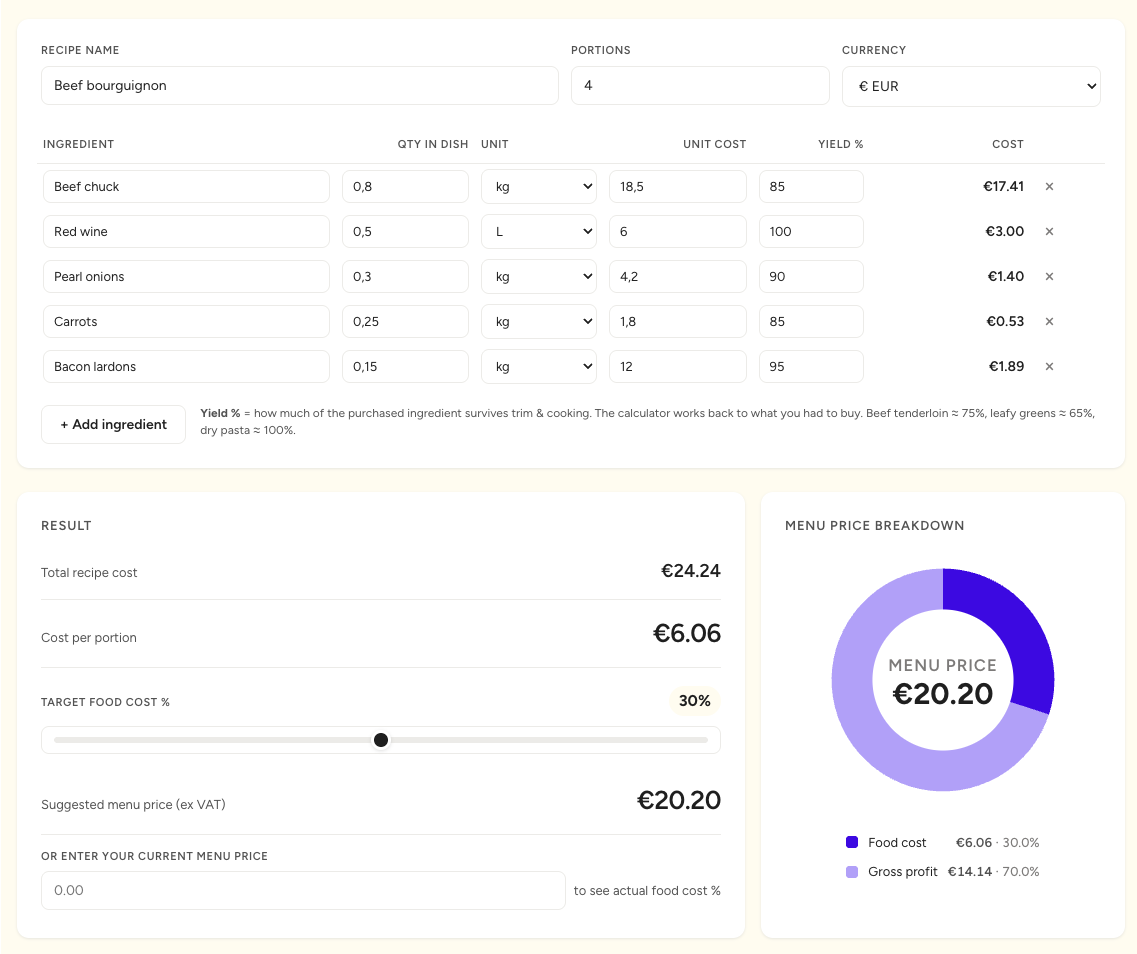Image resolution: width=1137 pixels, height=954 pixels.
Task: Select the €1.40 Pearl onions cost
Action: click(1006, 276)
